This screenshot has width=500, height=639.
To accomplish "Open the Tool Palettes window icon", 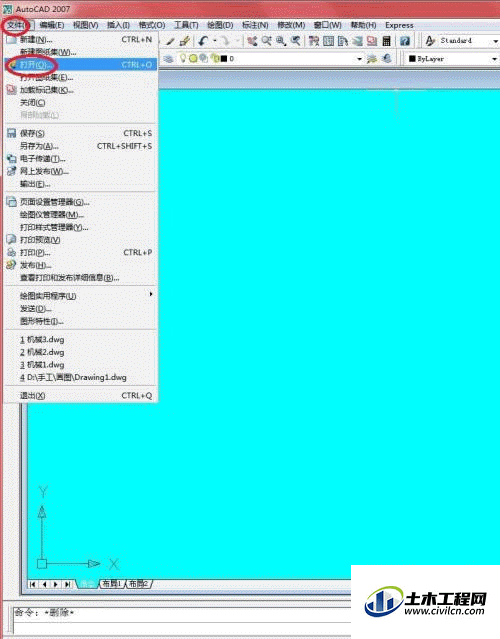I will pos(343,41).
